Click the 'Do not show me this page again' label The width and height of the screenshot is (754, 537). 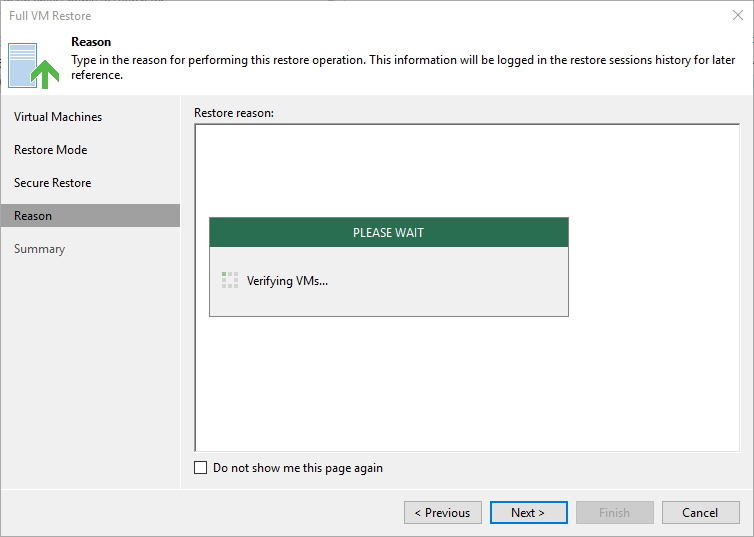298,468
